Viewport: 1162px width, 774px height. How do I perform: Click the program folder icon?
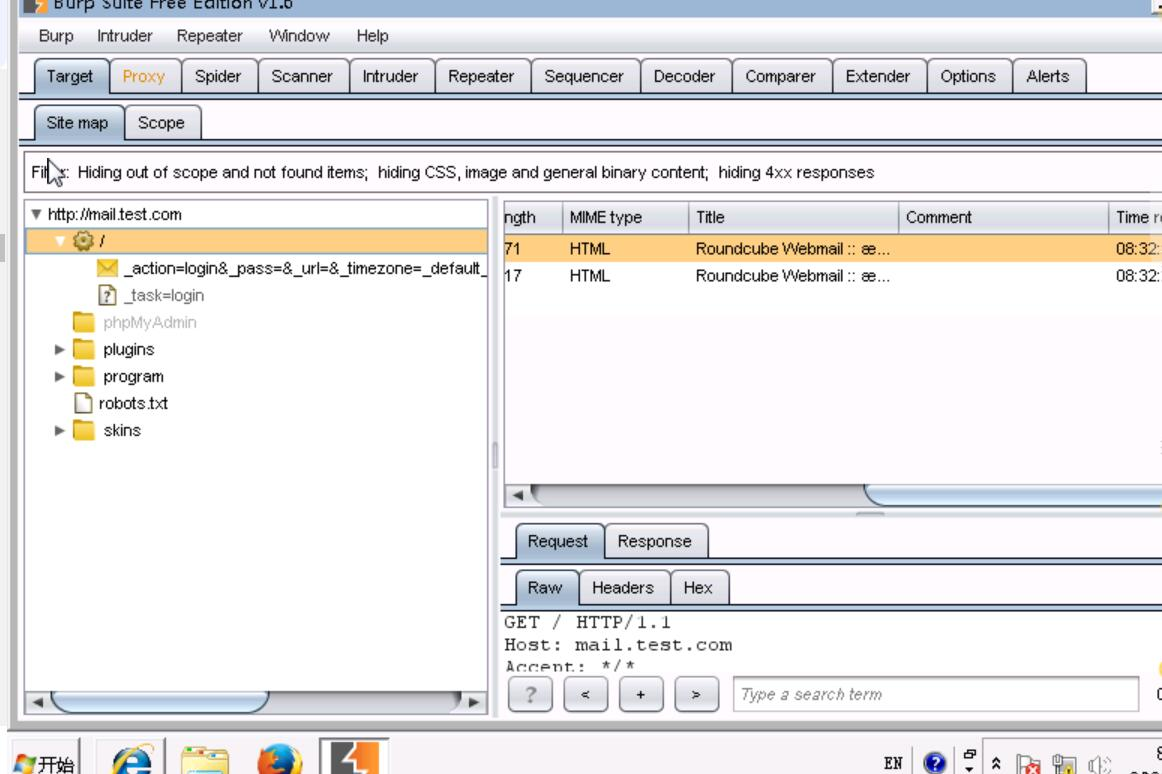click(x=84, y=376)
